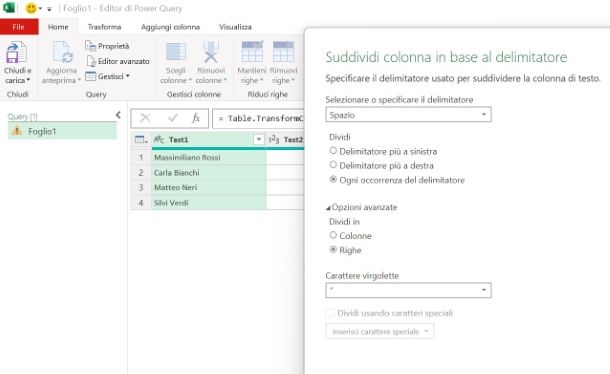The image size is (610, 374).
Task: Open the Spazio delimiter dropdown
Action: (x=408, y=115)
